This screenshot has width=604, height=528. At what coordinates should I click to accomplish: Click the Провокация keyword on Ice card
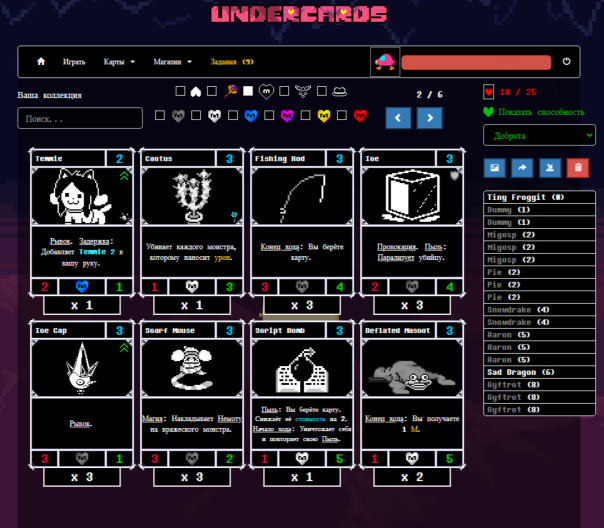click(x=397, y=247)
